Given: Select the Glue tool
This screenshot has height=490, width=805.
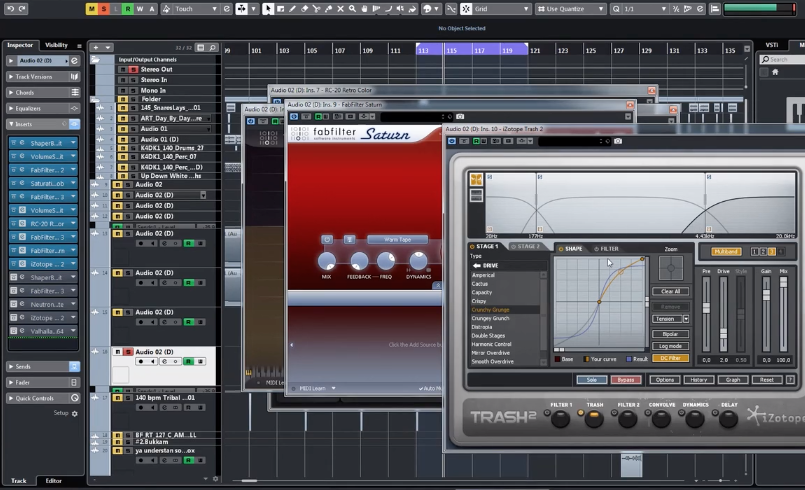Looking at the screenshot, I should 329,9.
